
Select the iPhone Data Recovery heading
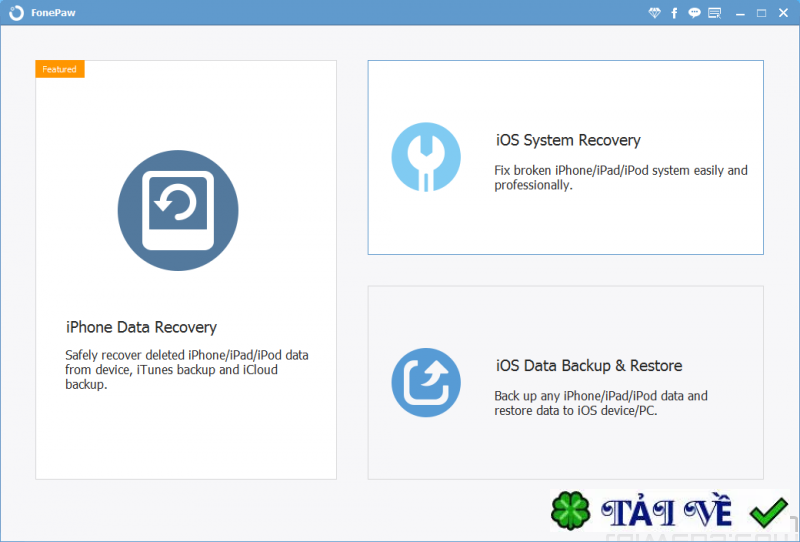click(x=141, y=327)
